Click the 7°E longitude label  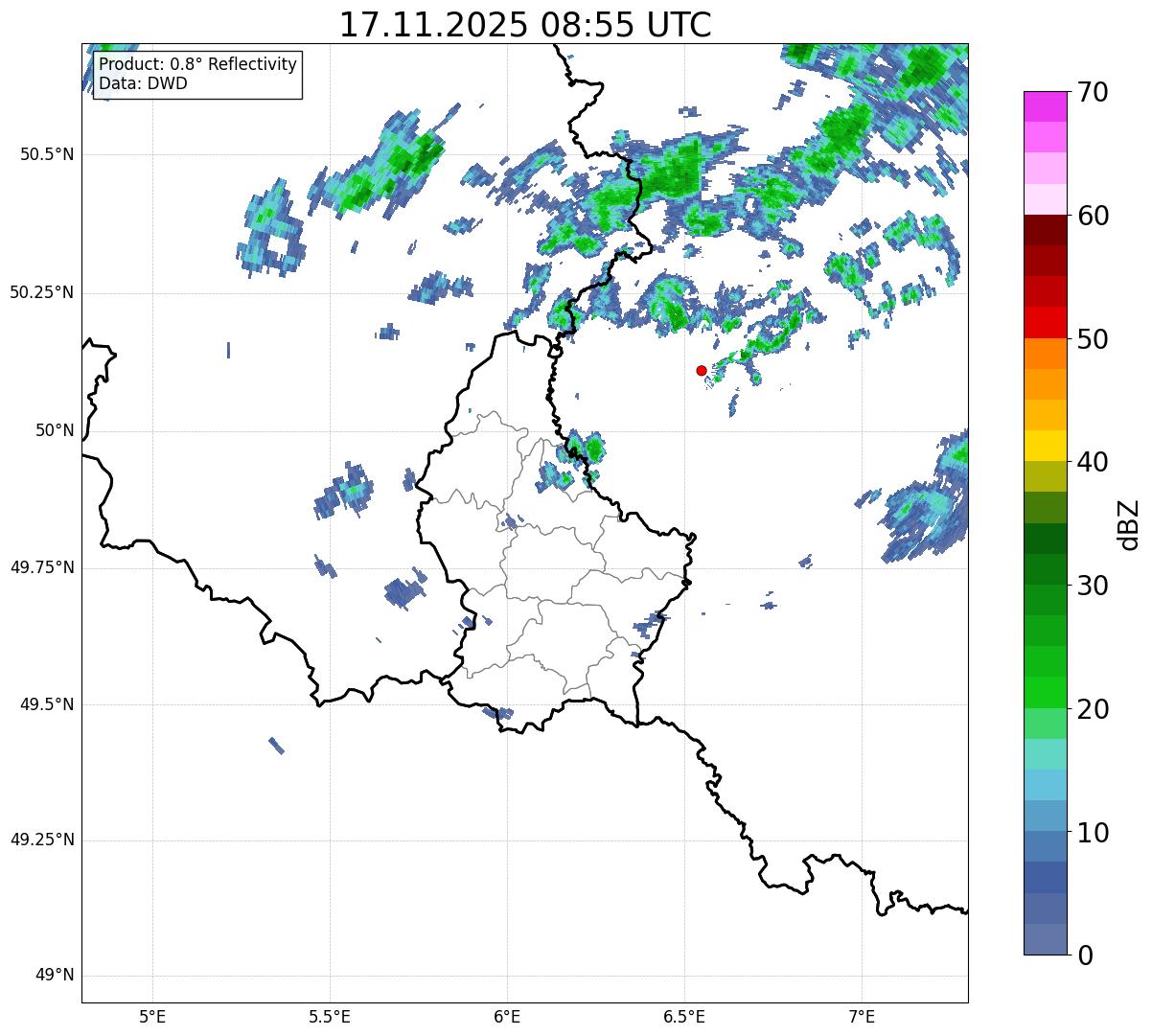tap(862, 1016)
